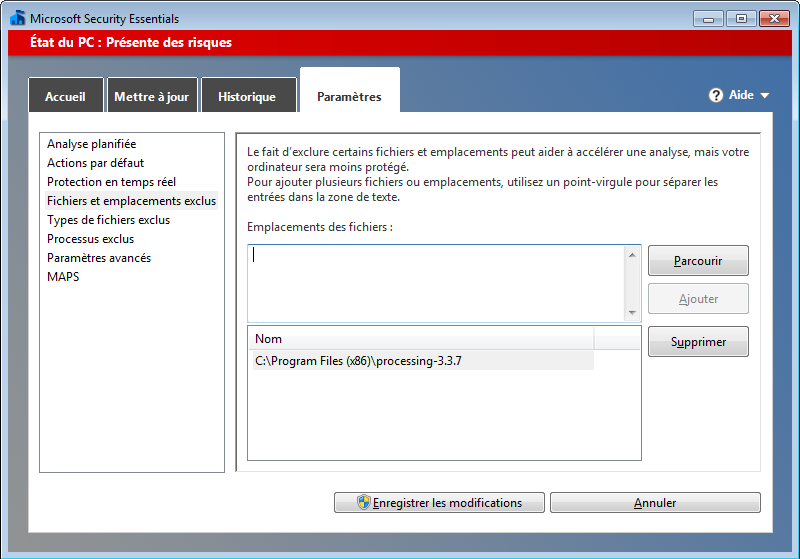Select Fichiers et emplacements exclus
This screenshot has width=800, height=559.
point(132,200)
